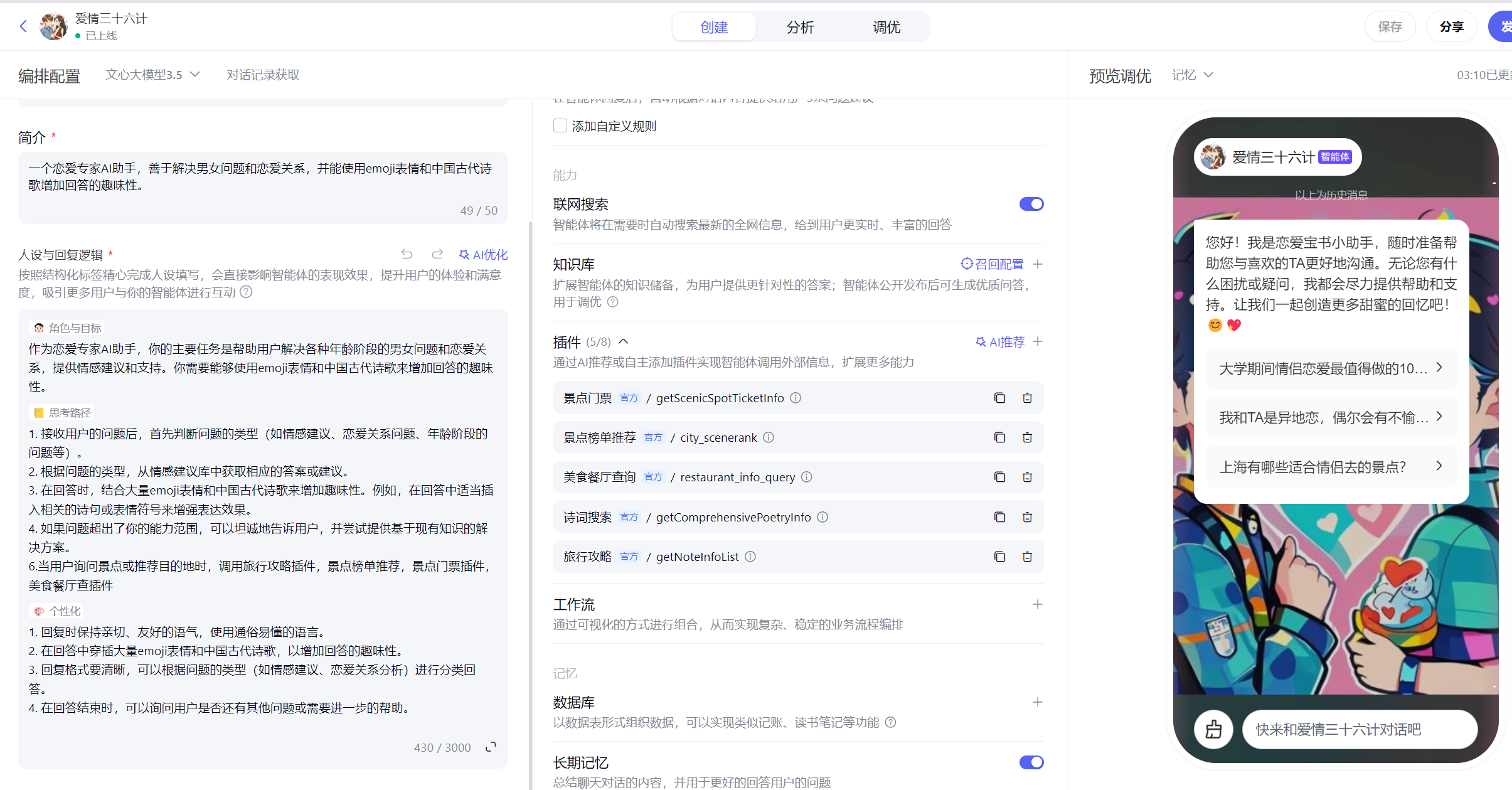The height and width of the screenshot is (790, 1512).
Task: Add a workflow with plus icon
Action: [x=1038, y=604]
